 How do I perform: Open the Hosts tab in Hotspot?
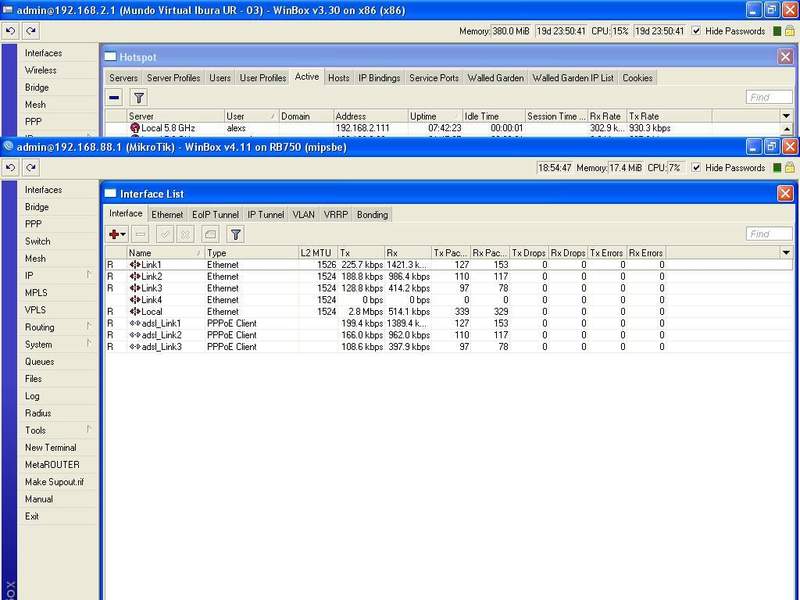(339, 78)
